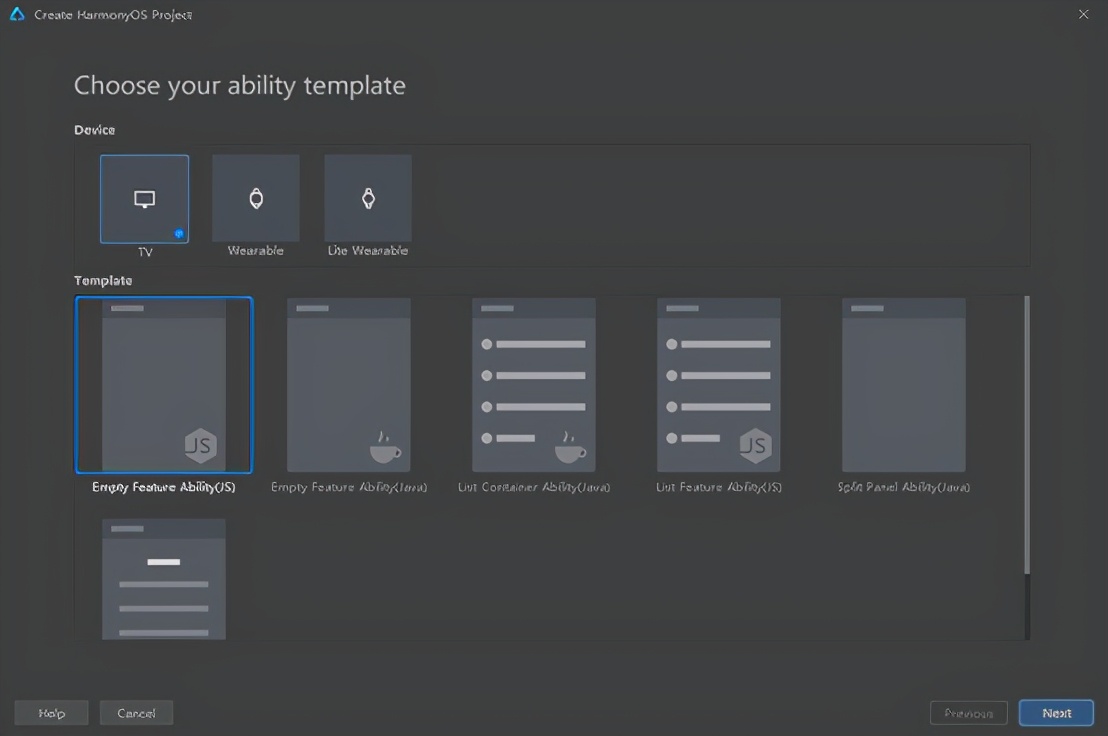Select the TV device icon

click(x=144, y=198)
